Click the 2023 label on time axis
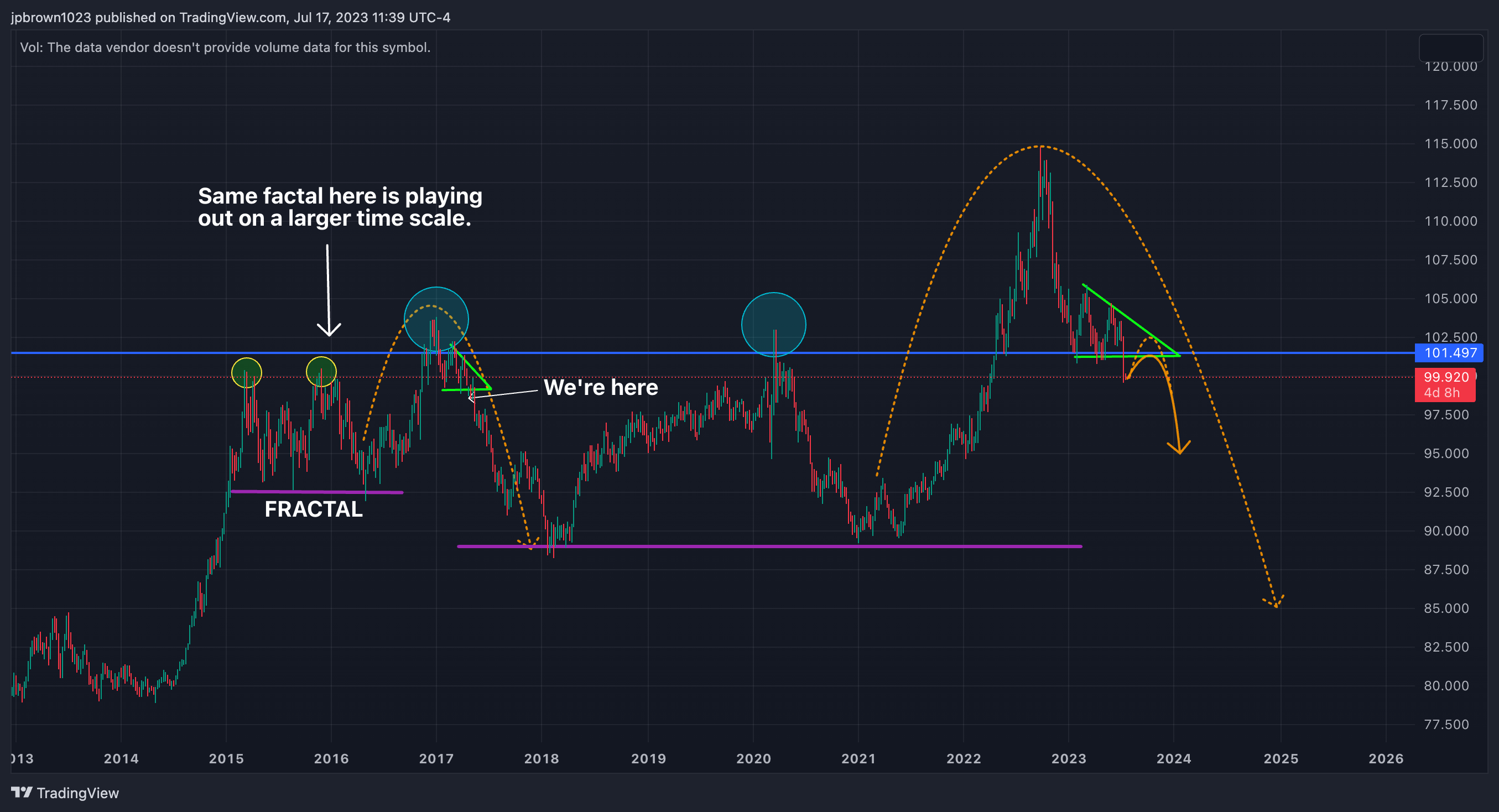This screenshot has width=1499, height=812. [1069, 758]
